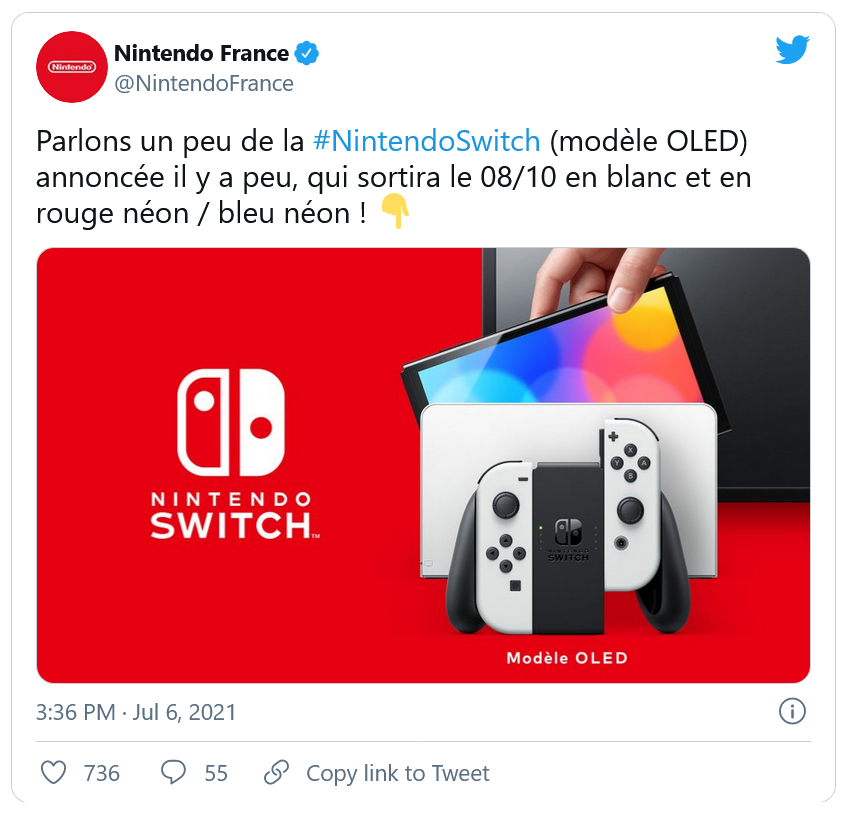Image resolution: width=844 pixels, height=819 pixels.
Task: Open the @NintendoFrance handle
Action: point(204,83)
